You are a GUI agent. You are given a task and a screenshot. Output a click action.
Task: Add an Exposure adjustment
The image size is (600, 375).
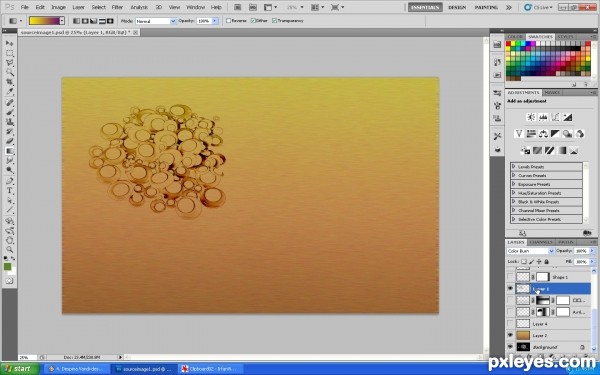[x=567, y=117]
